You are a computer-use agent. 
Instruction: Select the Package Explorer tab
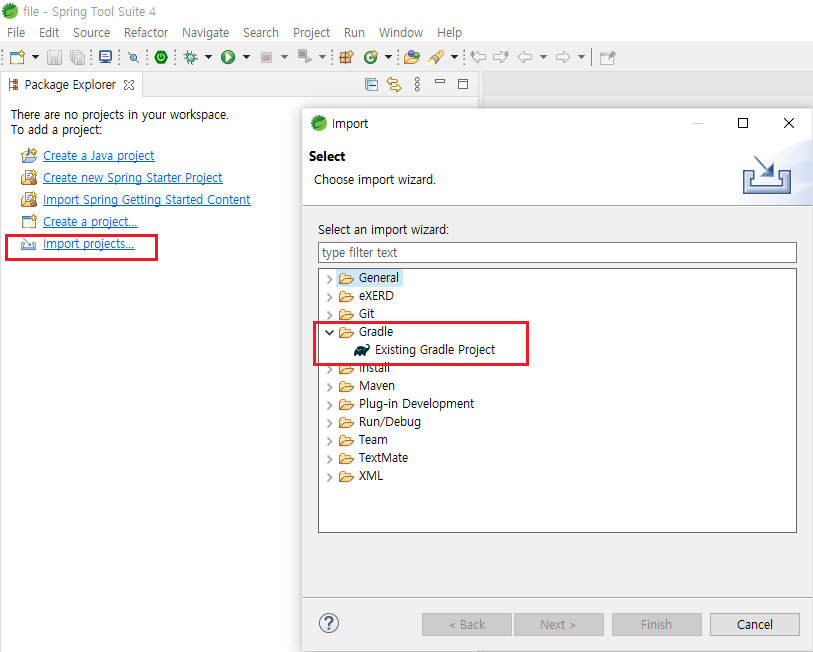click(70, 85)
